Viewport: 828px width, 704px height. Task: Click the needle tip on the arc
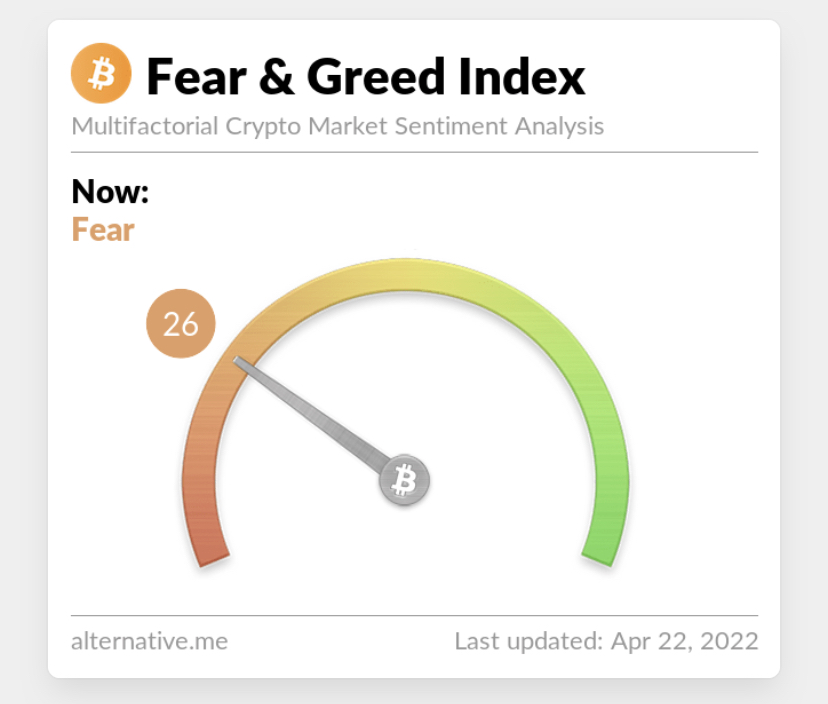coord(239,362)
